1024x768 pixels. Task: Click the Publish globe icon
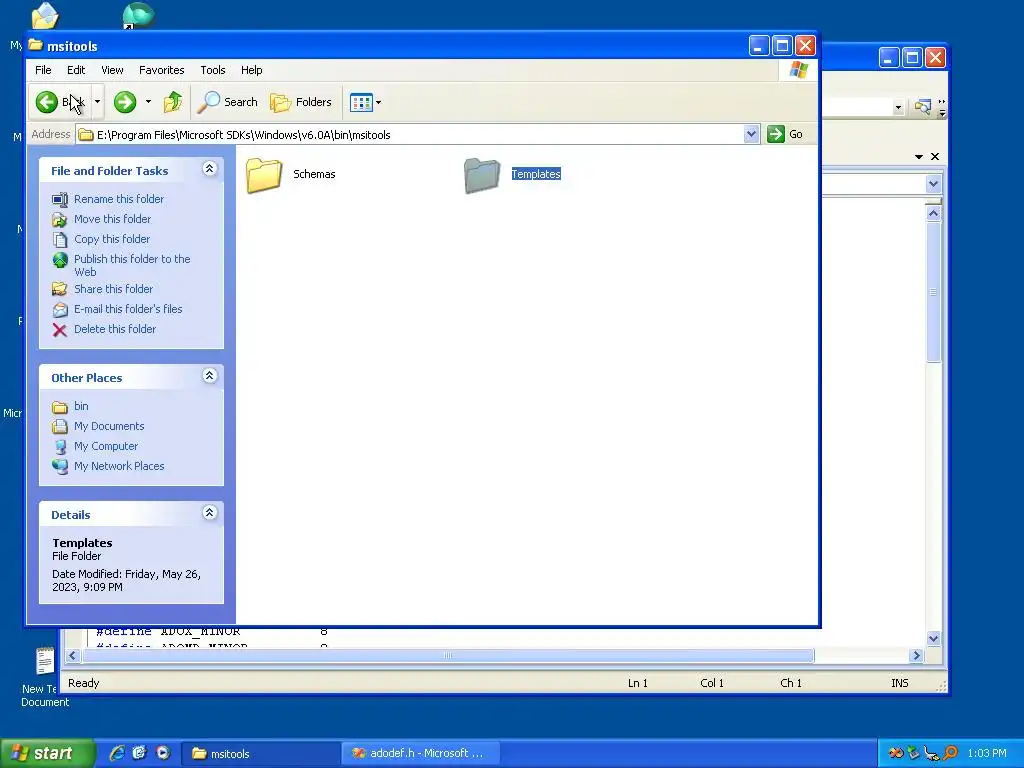pos(60,261)
